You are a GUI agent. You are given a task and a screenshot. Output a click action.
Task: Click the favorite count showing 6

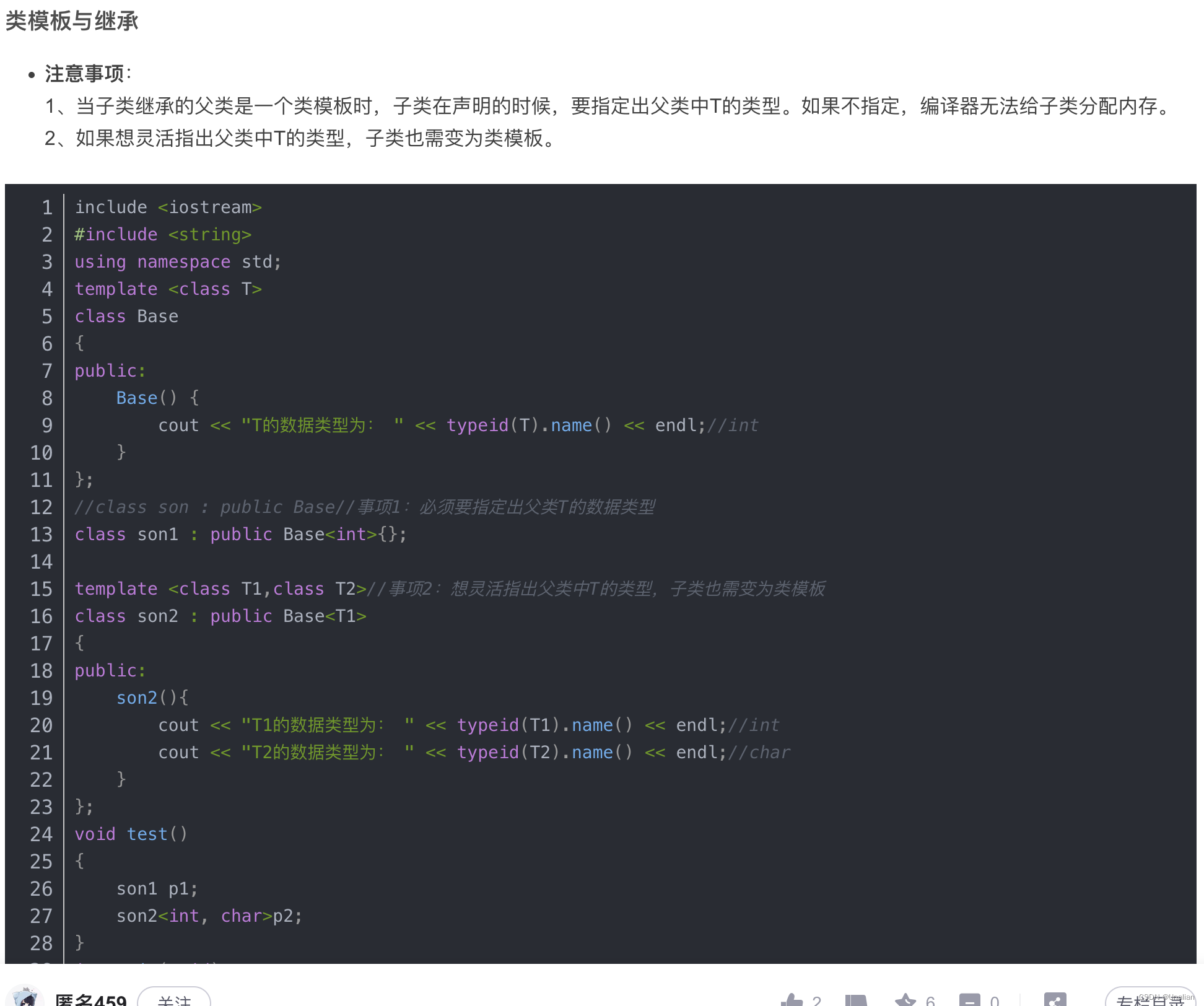point(931,1000)
